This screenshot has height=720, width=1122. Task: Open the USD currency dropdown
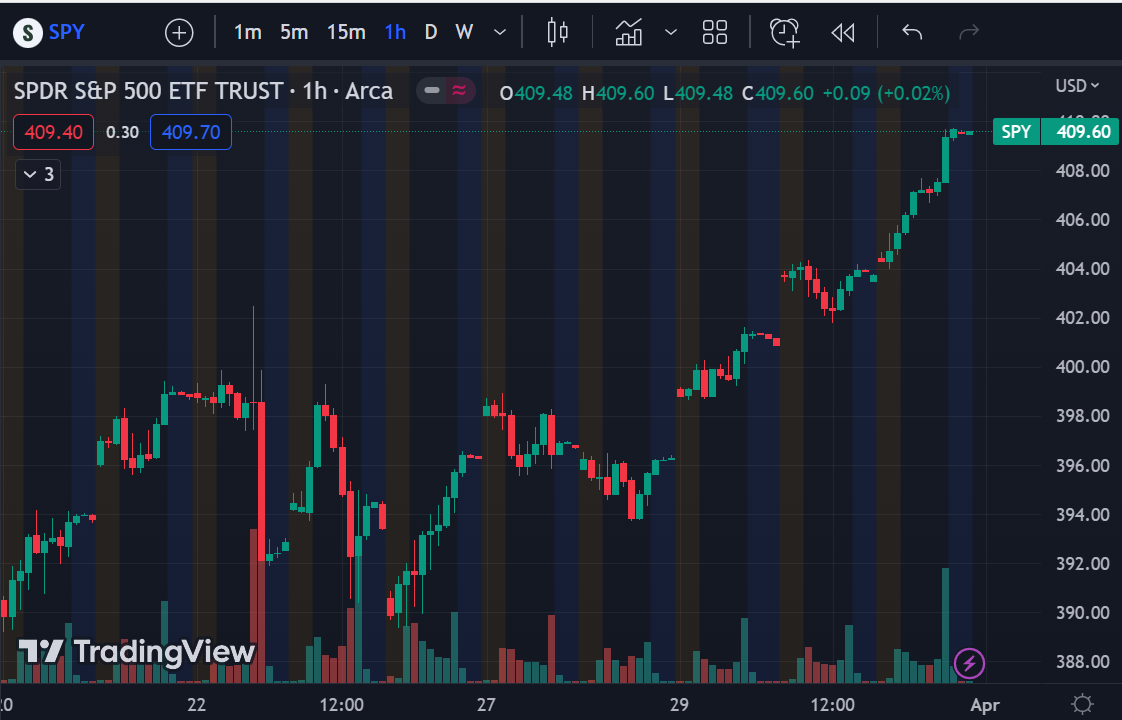pos(1077,86)
